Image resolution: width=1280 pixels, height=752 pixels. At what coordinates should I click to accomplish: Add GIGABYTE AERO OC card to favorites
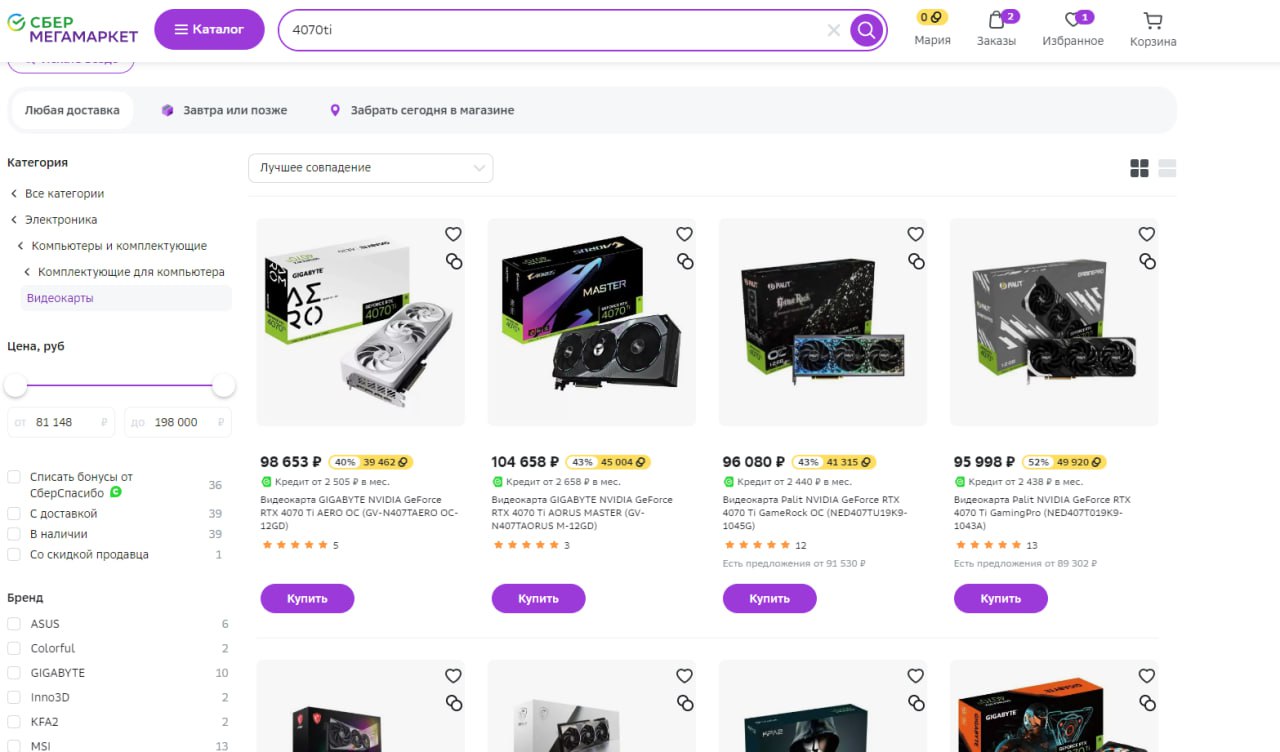pos(453,234)
